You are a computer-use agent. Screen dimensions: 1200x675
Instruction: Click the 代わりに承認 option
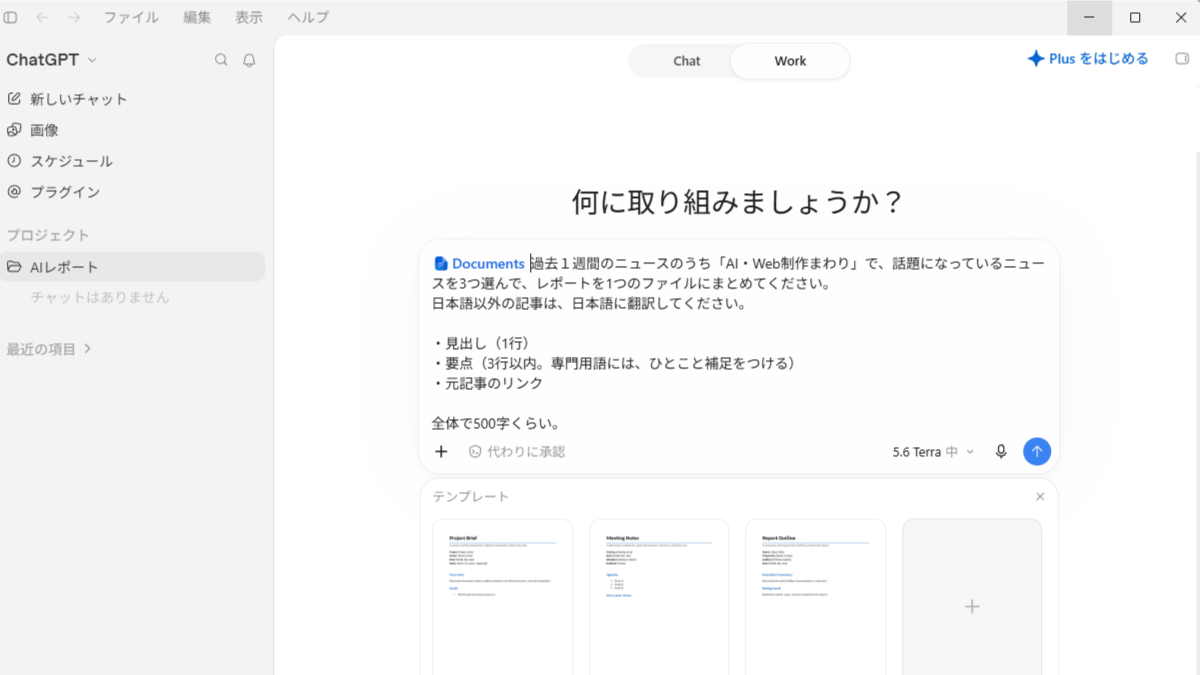[517, 452]
